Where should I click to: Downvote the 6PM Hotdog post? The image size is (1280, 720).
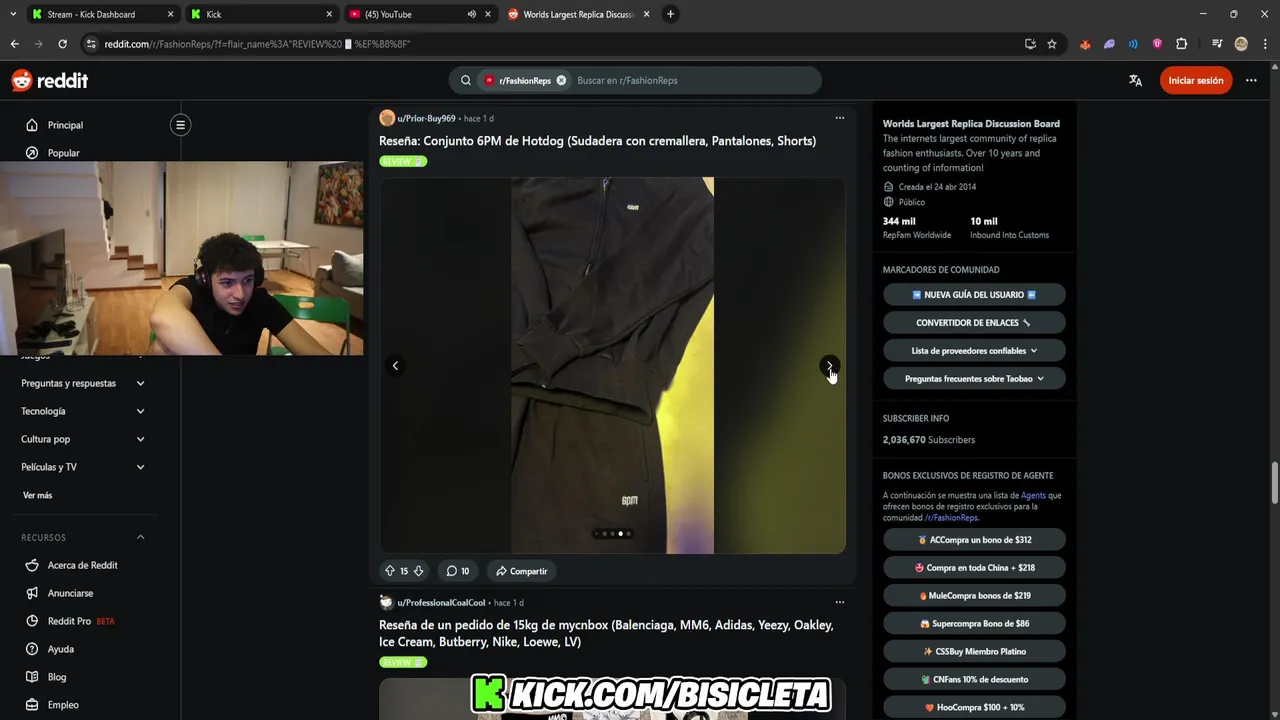point(418,571)
